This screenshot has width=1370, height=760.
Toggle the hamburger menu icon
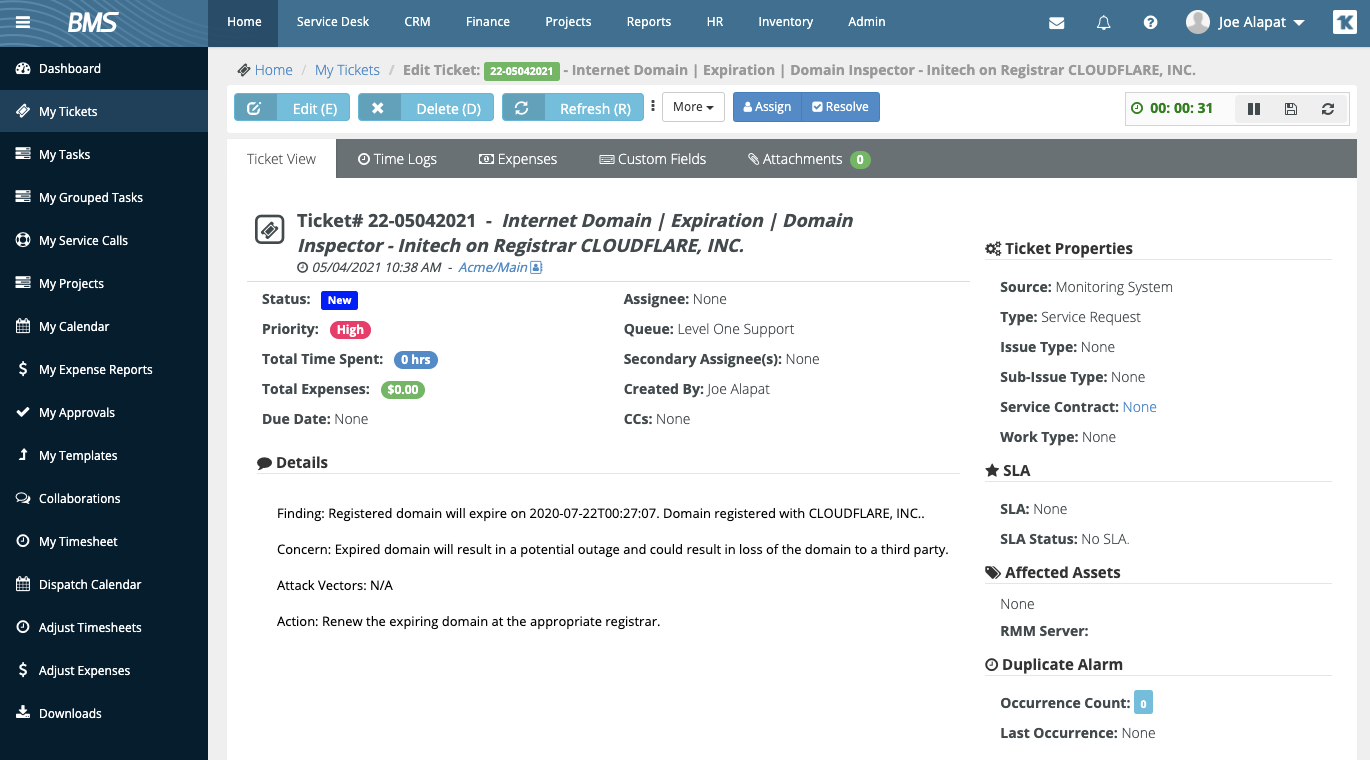pos(23,22)
